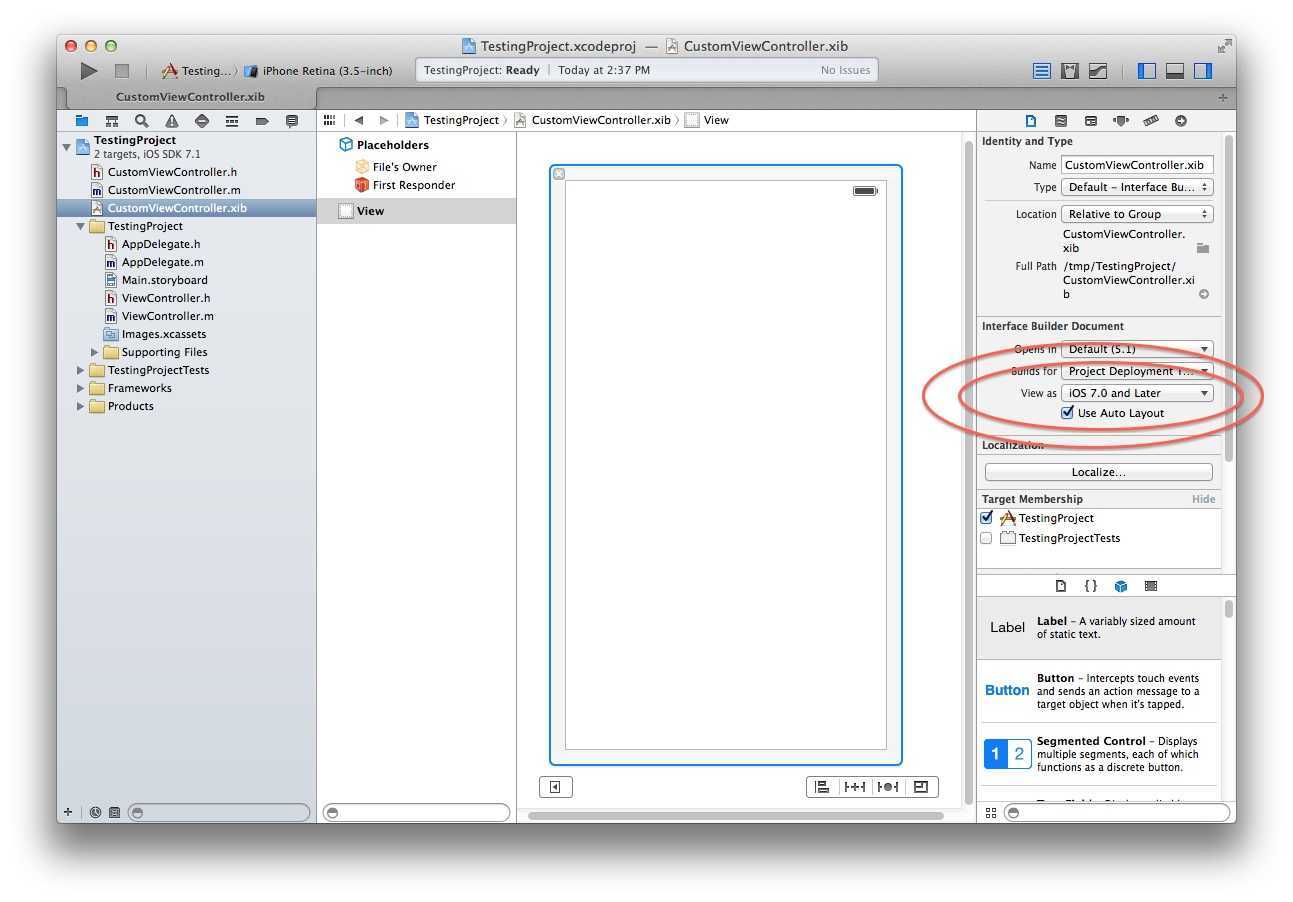The image size is (1293, 902).
Task: Toggle library icon grid view
Action: [991, 813]
